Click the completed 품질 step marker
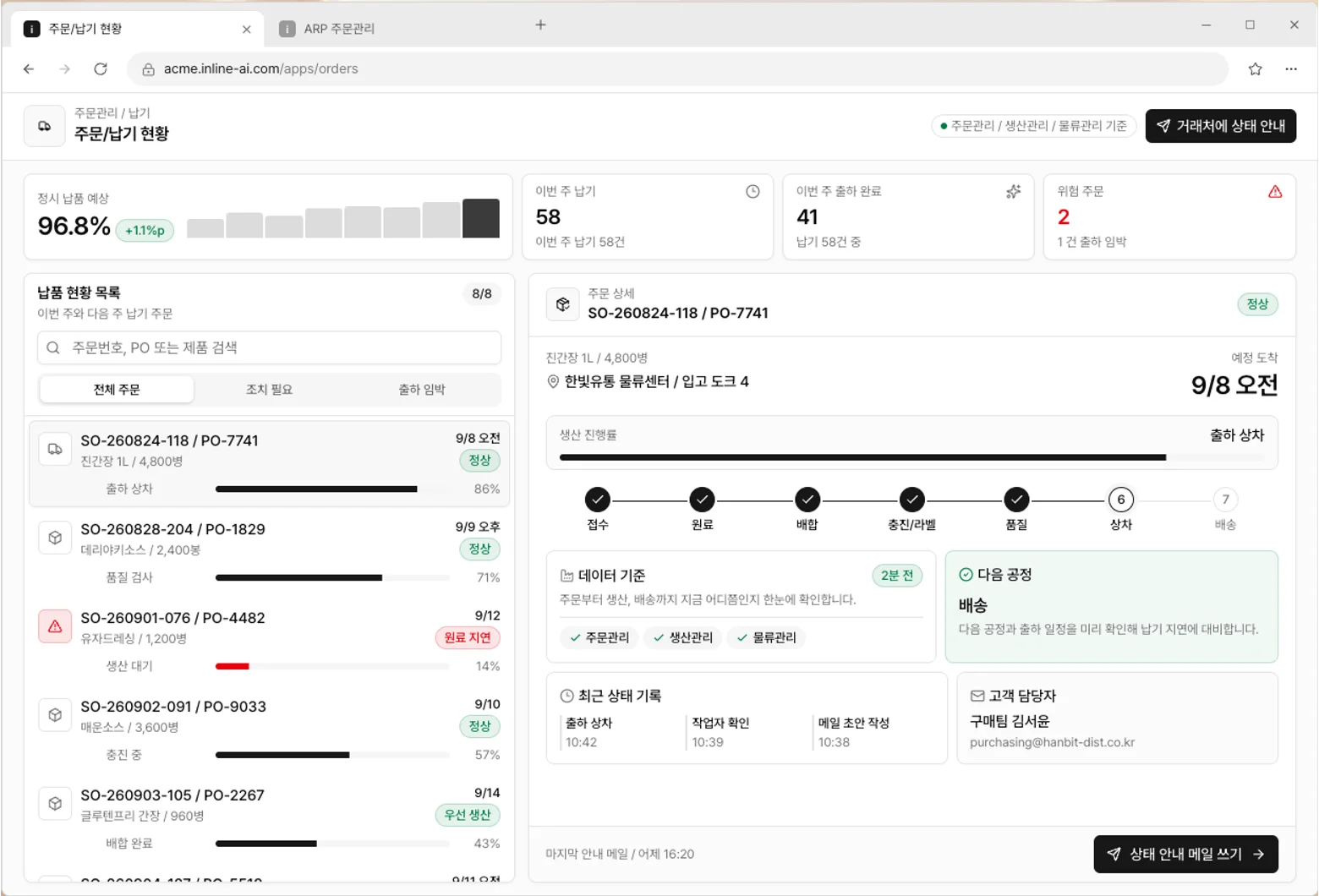The width and height of the screenshot is (1319, 896). coord(1016,500)
